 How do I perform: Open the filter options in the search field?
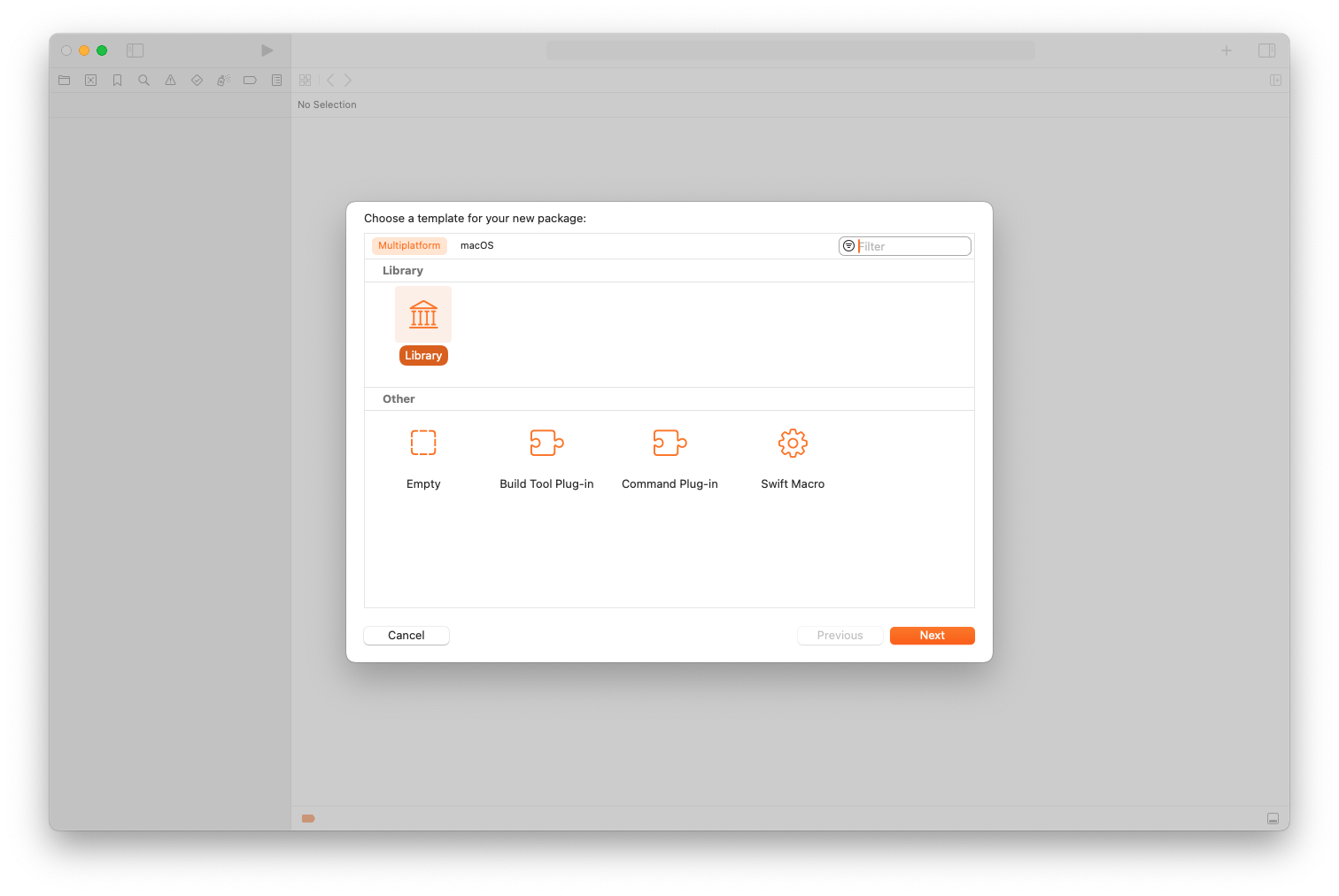(x=848, y=245)
